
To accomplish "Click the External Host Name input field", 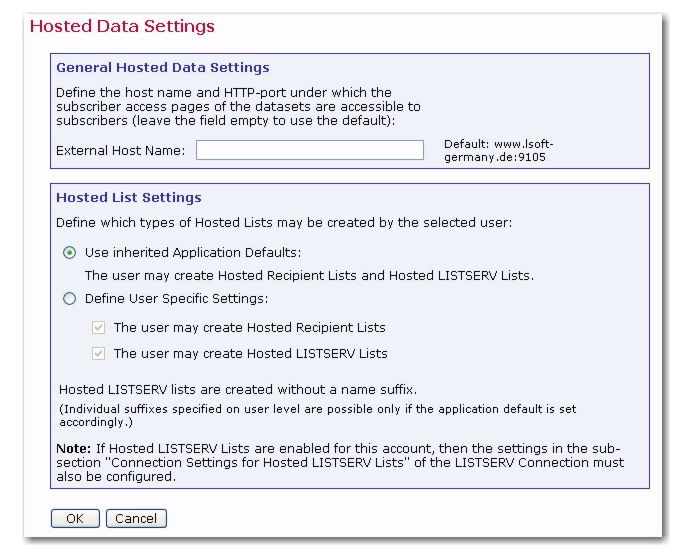I will tap(310, 150).
